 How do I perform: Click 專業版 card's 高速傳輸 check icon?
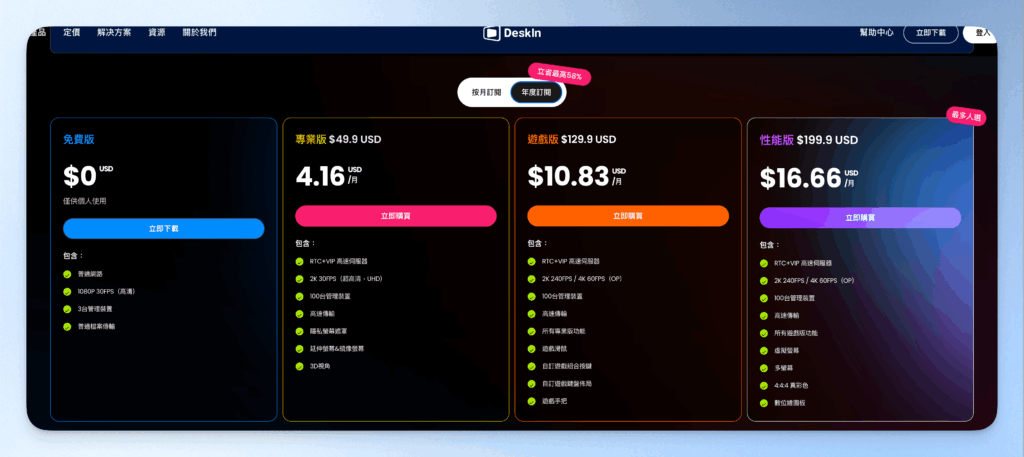(300, 314)
